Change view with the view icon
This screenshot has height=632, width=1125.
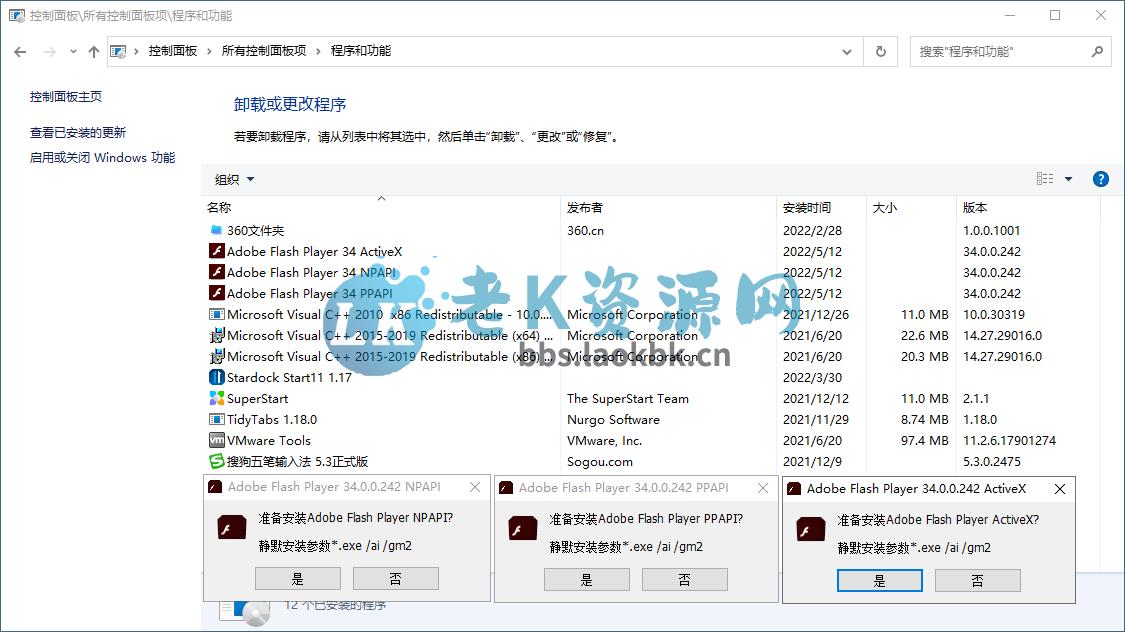(1045, 179)
